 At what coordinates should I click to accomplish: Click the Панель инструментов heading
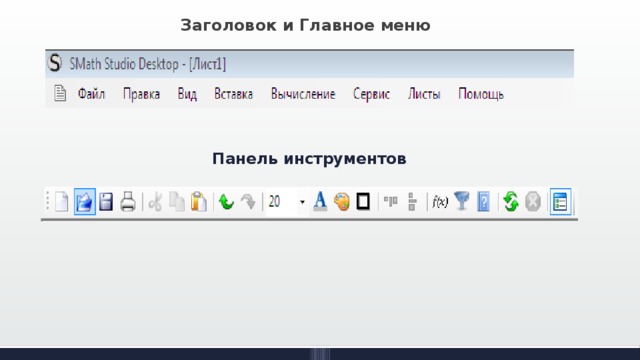pos(309,158)
